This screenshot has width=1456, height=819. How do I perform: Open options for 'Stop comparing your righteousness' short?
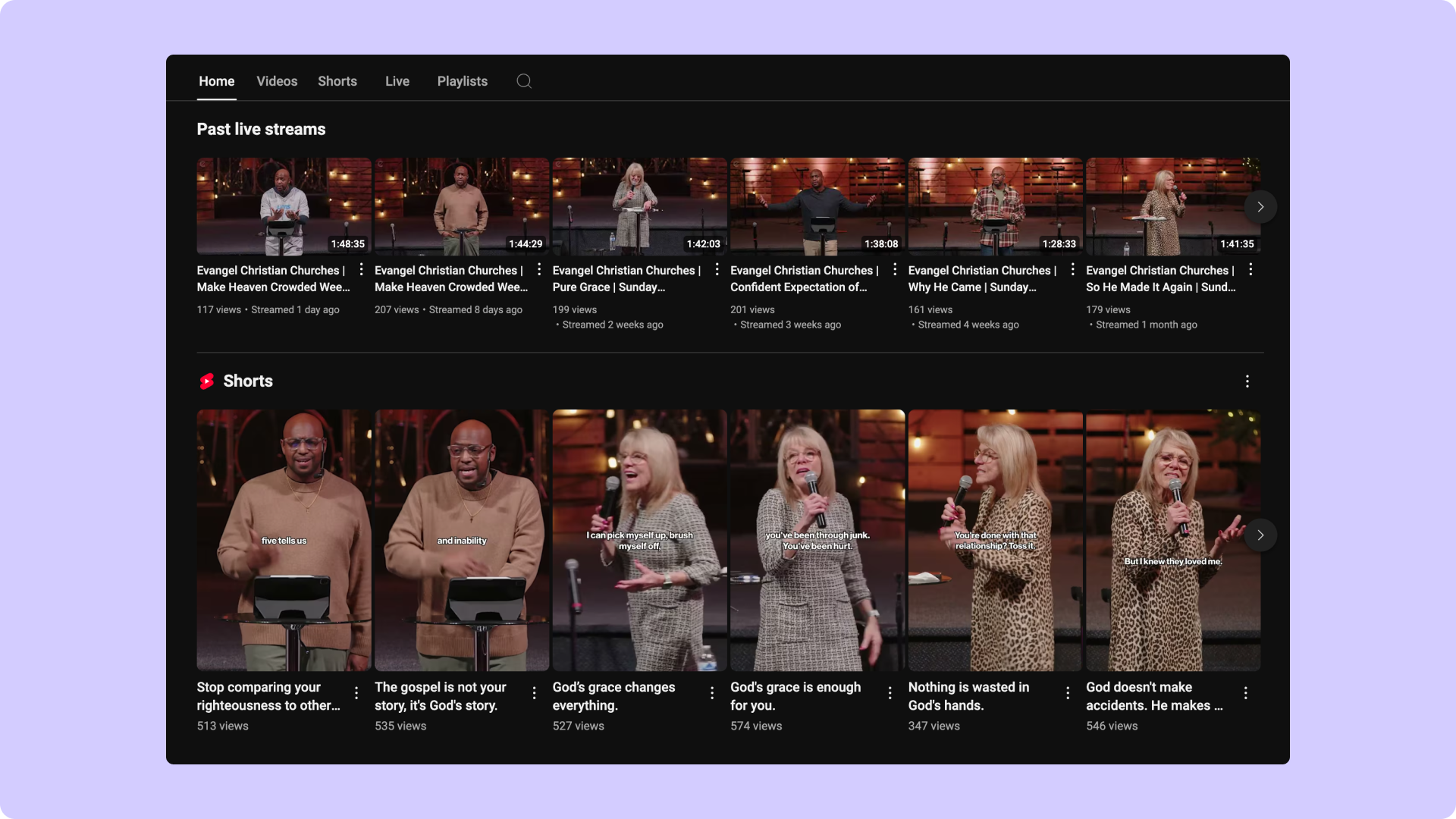pyautogui.click(x=356, y=693)
